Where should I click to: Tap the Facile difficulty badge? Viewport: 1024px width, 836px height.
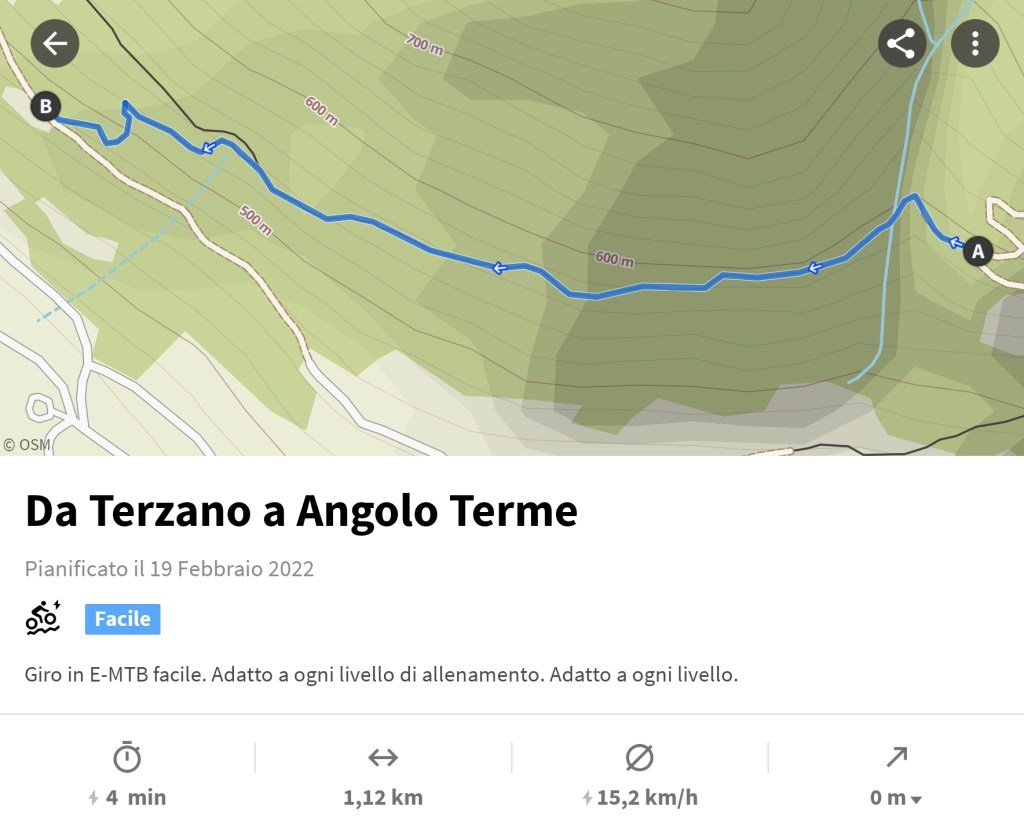point(122,619)
